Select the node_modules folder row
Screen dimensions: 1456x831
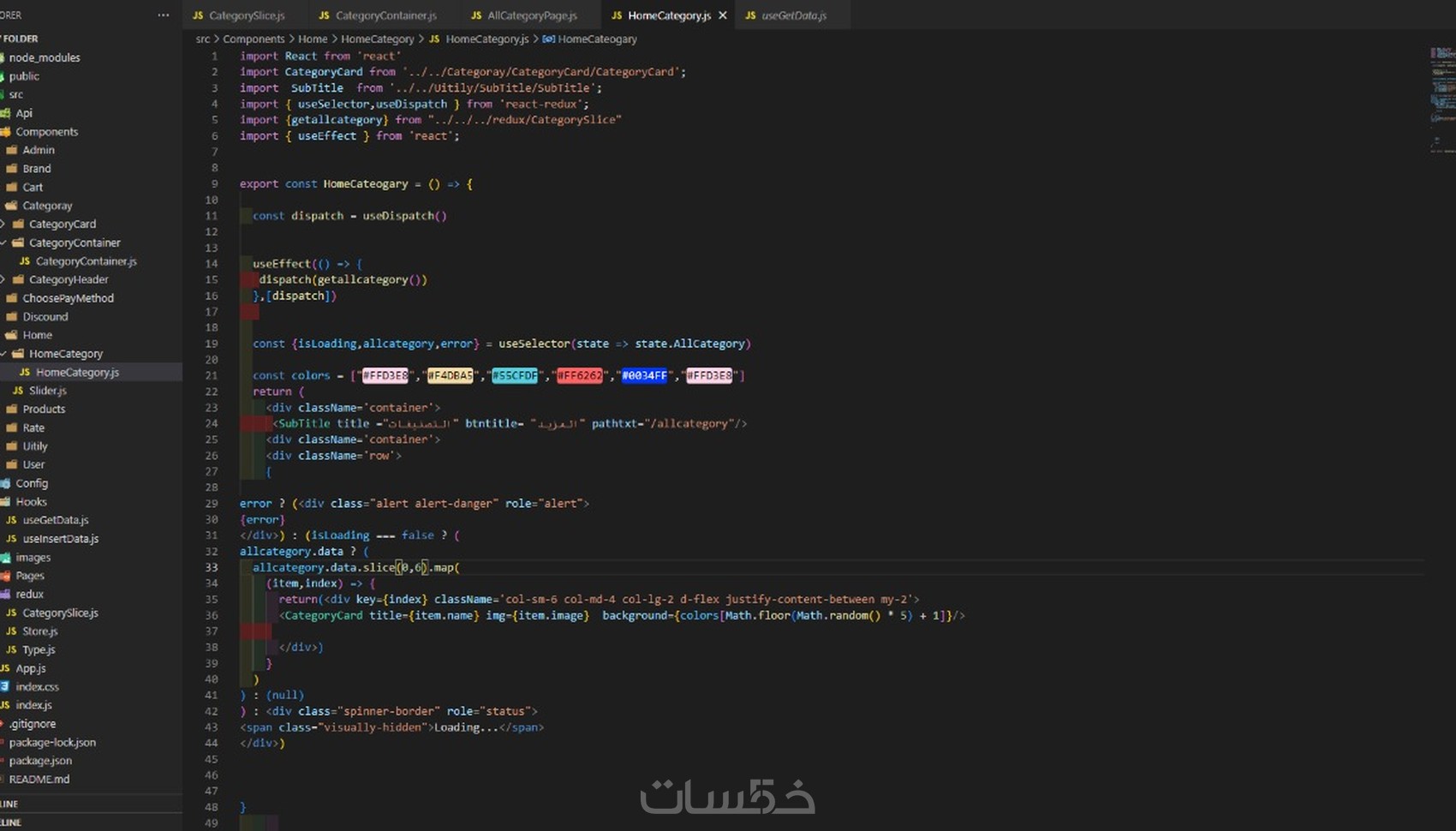pos(91,57)
